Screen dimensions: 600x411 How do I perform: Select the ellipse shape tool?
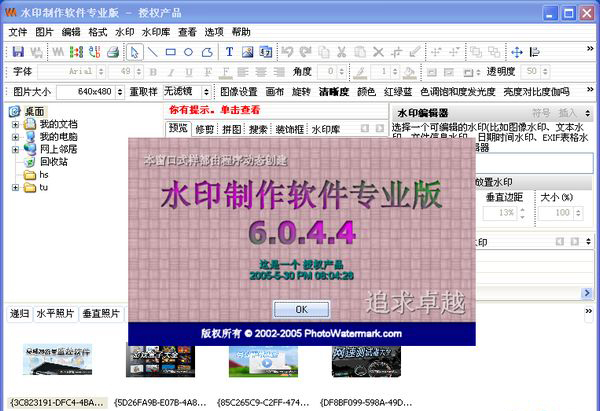tap(188, 52)
